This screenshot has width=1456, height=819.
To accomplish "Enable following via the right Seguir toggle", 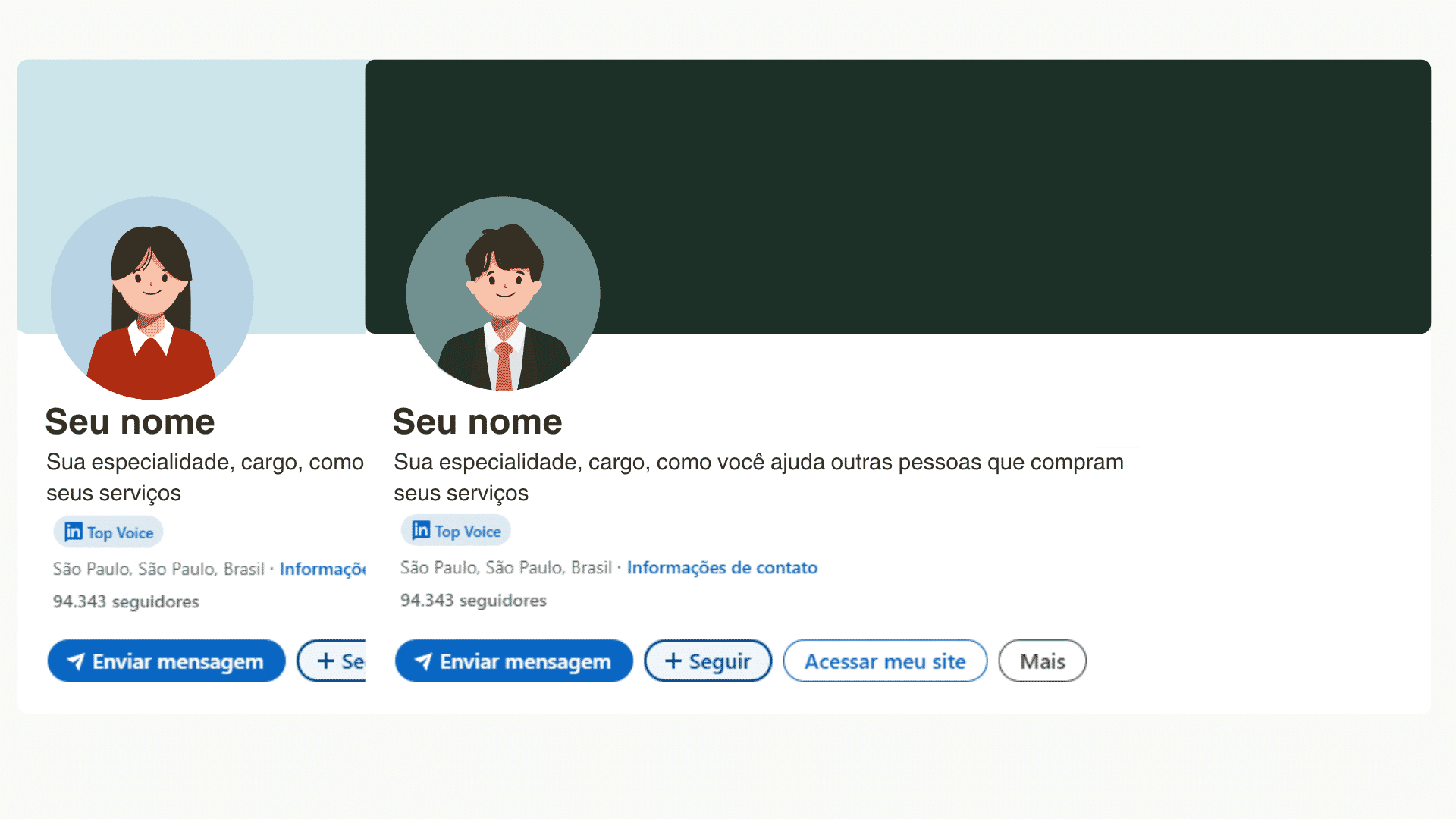I will tap(708, 661).
